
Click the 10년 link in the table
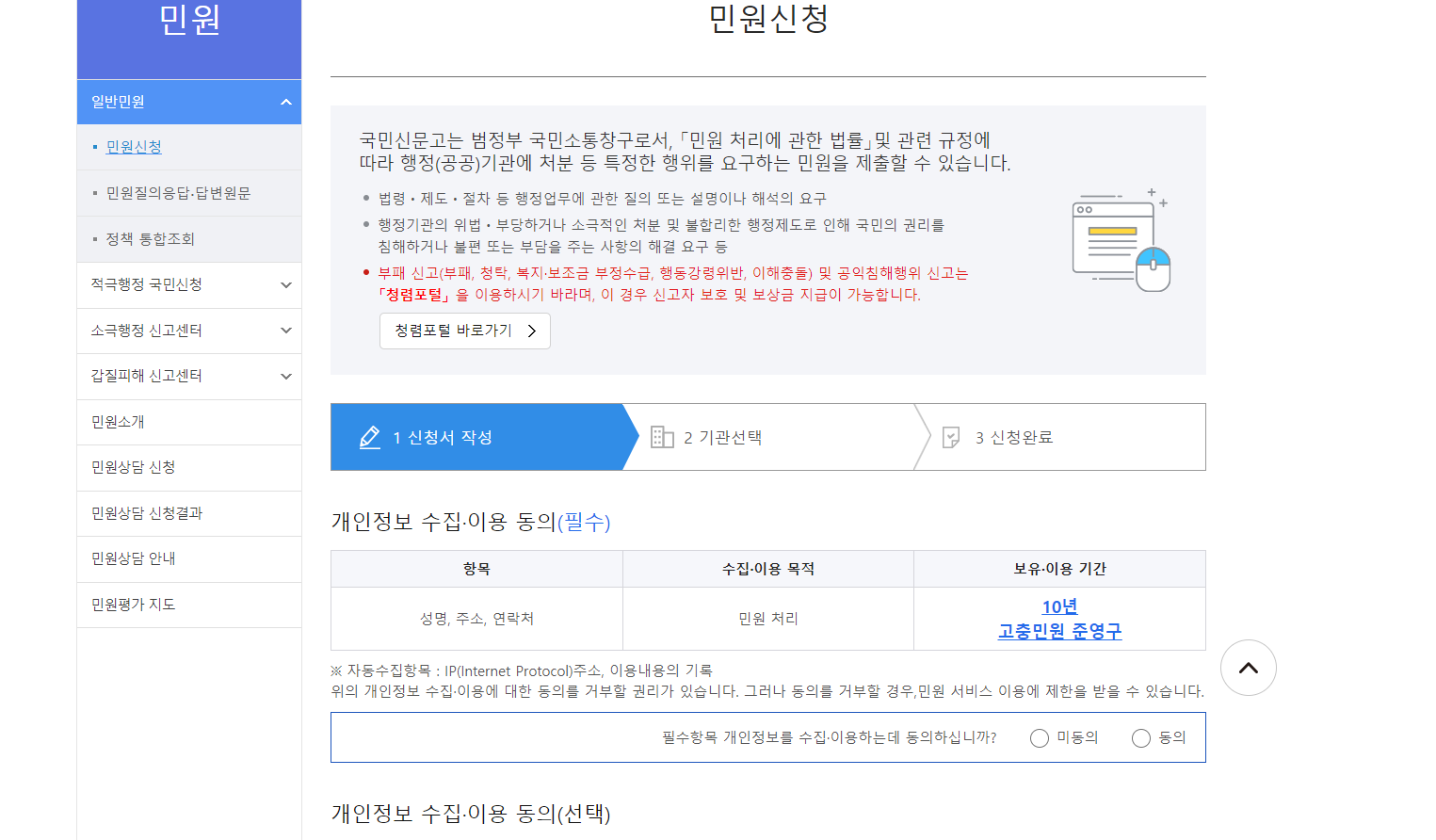(1059, 606)
